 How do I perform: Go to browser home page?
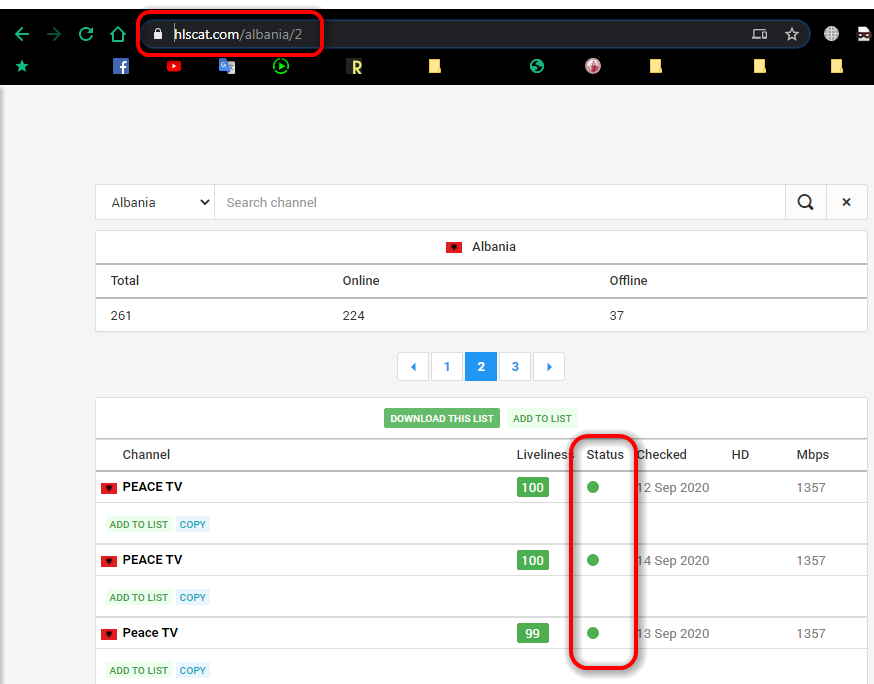(x=118, y=33)
